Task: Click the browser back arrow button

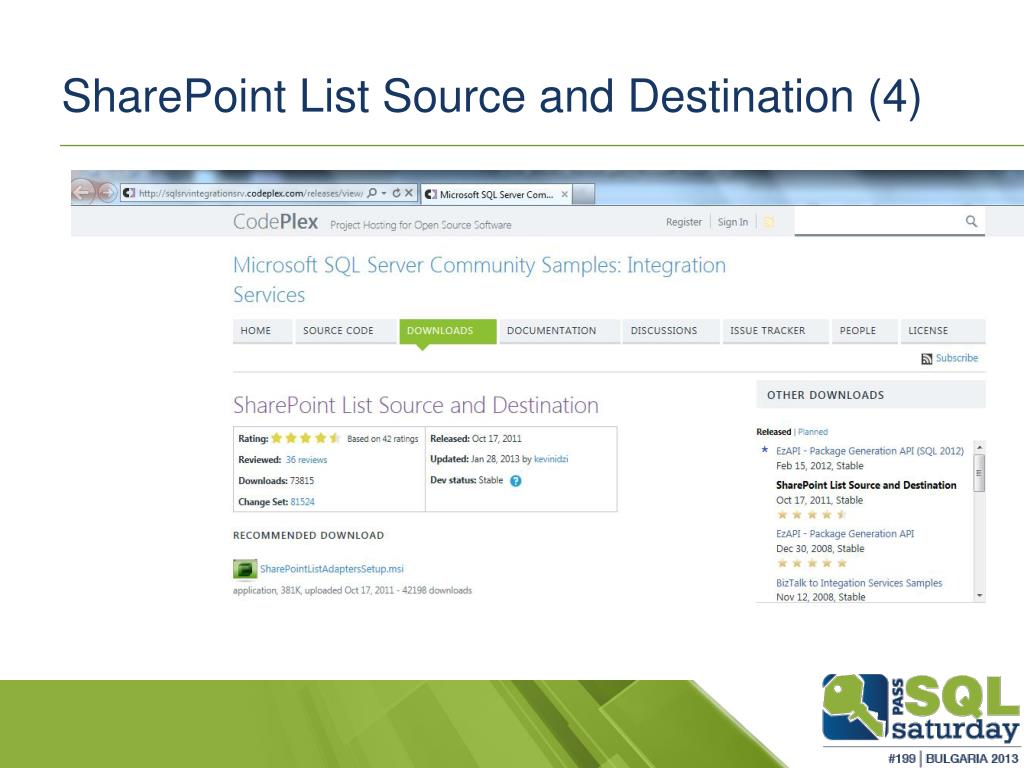Action: coord(82,192)
